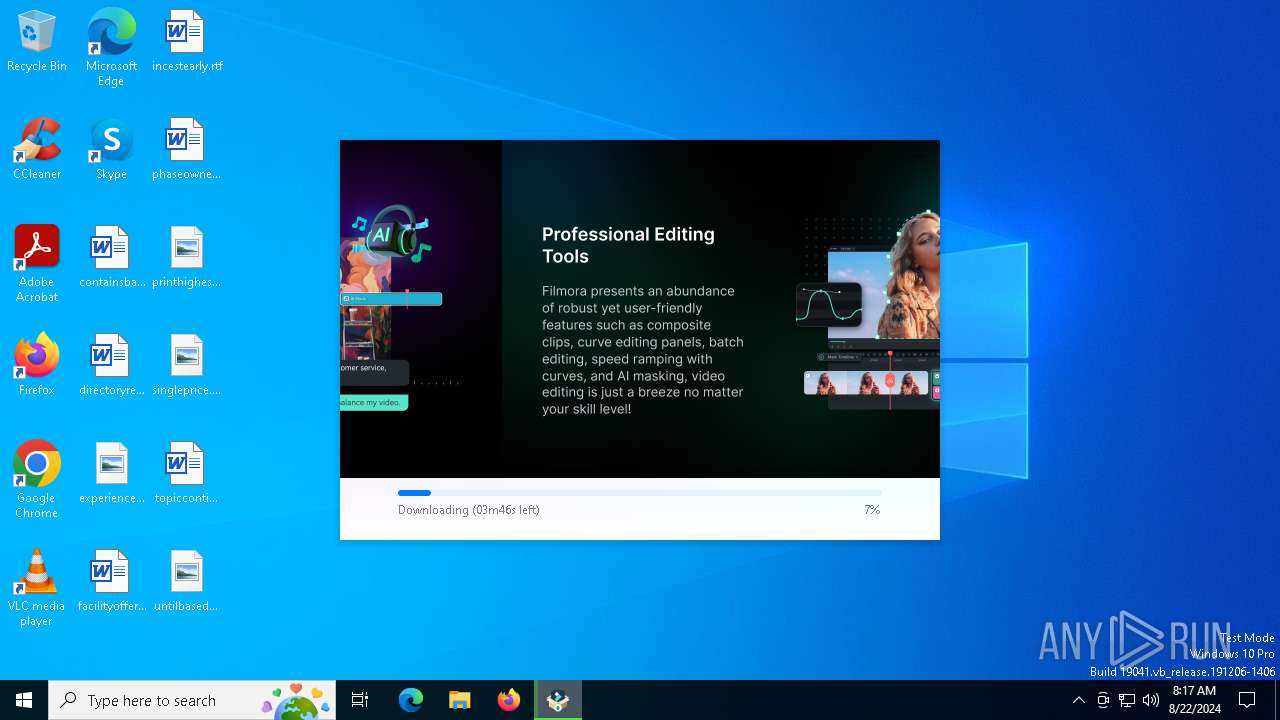Open the Firefox desktop shortcut
This screenshot has width=1280, height=720.
pos(37,366)
